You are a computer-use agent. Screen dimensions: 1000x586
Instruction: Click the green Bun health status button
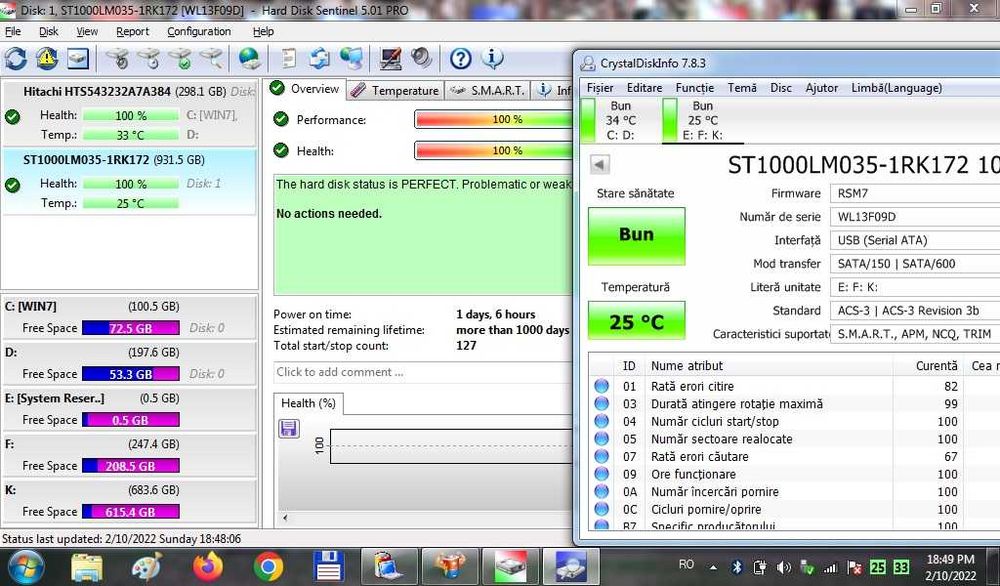click(x=636, y=235)
